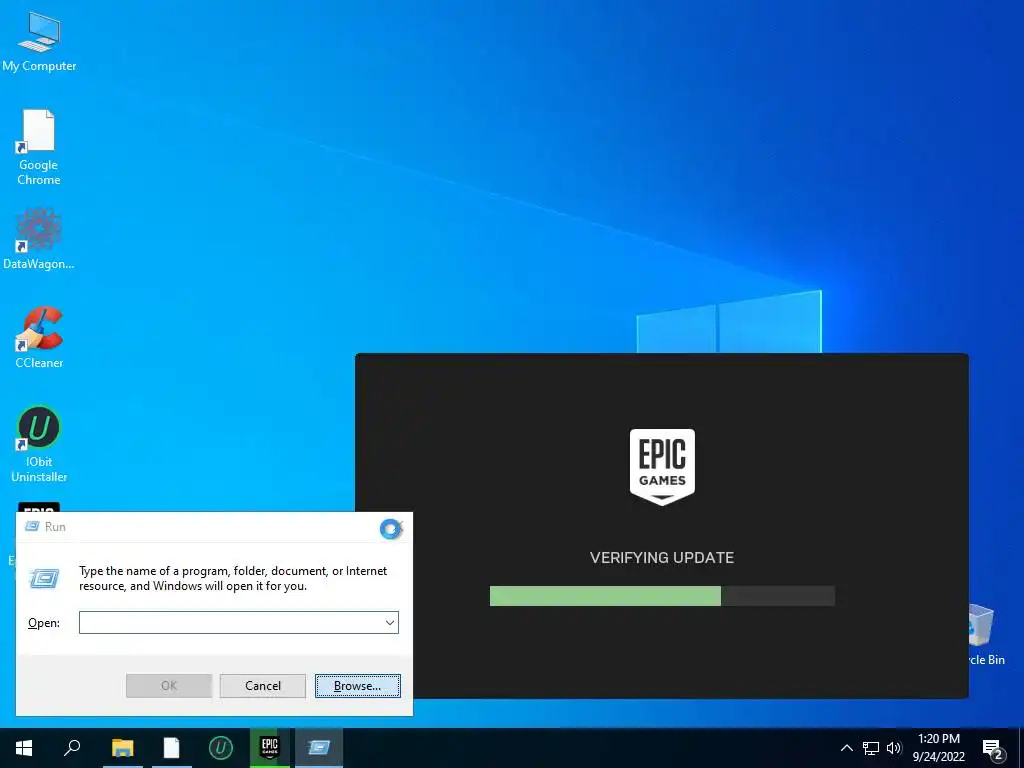Switch to IObit Uninstaller in taskbar

(221, 748)
